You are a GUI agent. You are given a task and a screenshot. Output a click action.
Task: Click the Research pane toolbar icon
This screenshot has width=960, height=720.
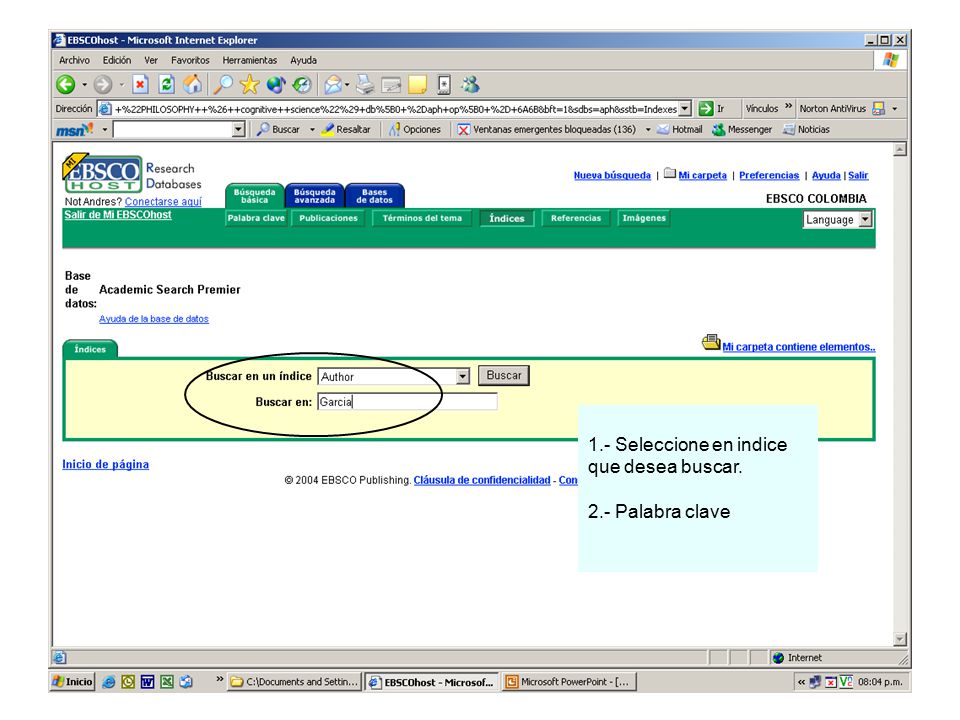tap(444, 84)
